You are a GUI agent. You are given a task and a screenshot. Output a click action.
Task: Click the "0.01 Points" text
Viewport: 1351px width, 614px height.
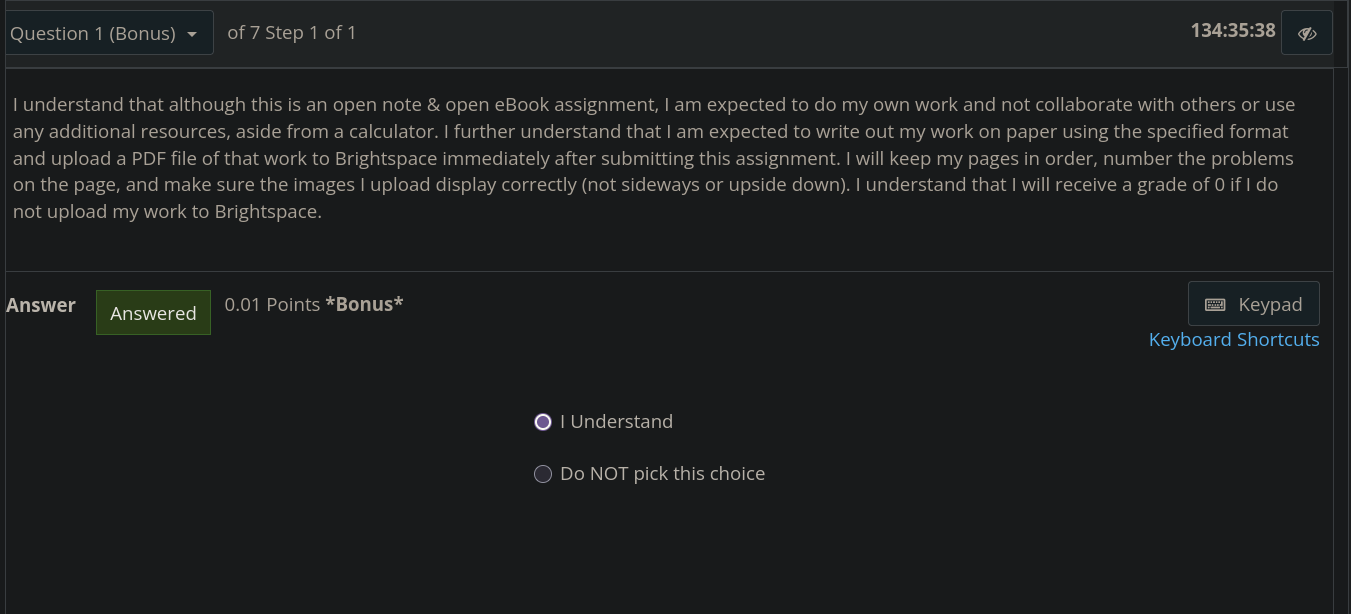pyautogui.click(x=272, y=305)
